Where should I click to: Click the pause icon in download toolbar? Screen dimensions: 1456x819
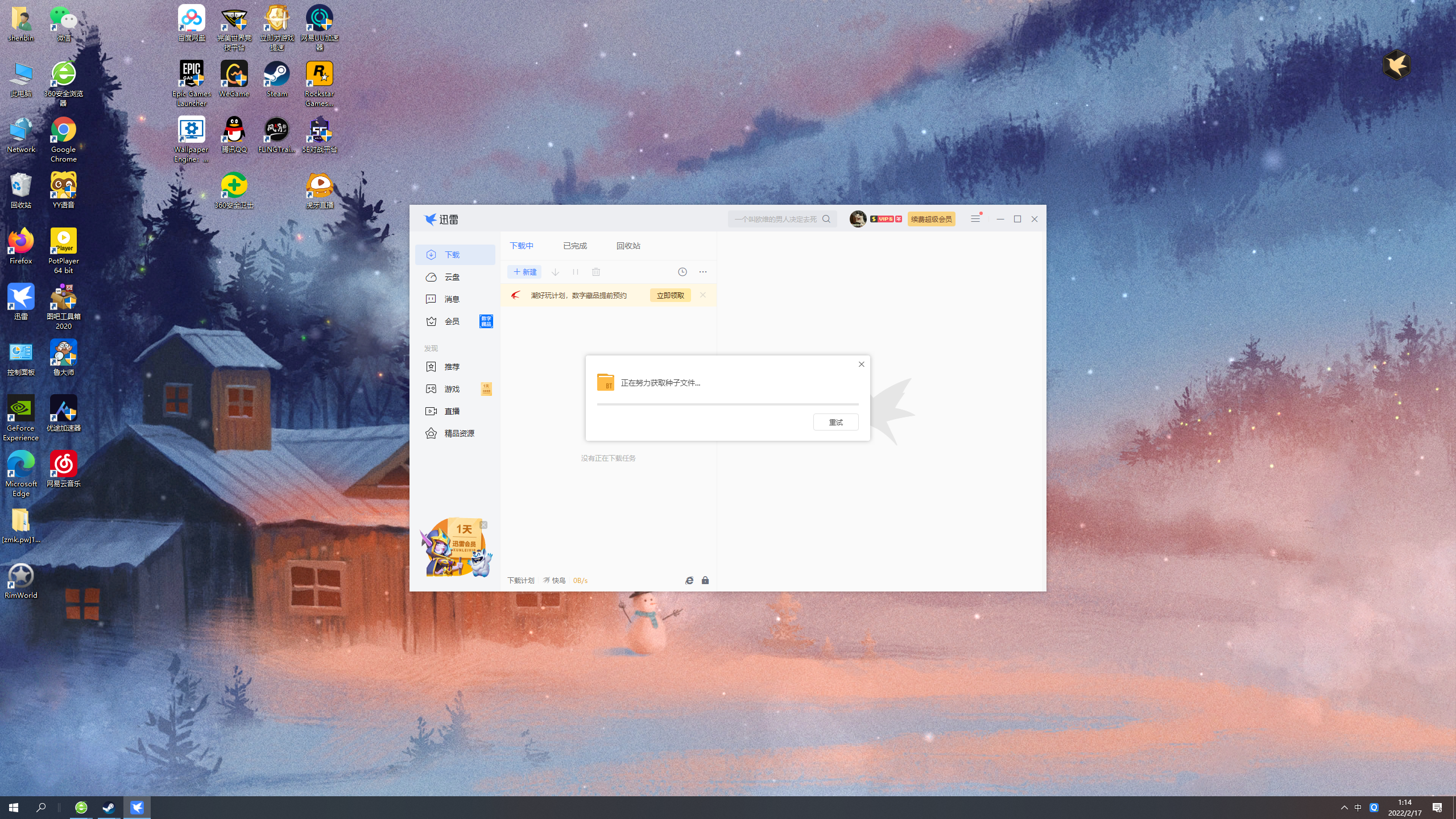[576, 272]
